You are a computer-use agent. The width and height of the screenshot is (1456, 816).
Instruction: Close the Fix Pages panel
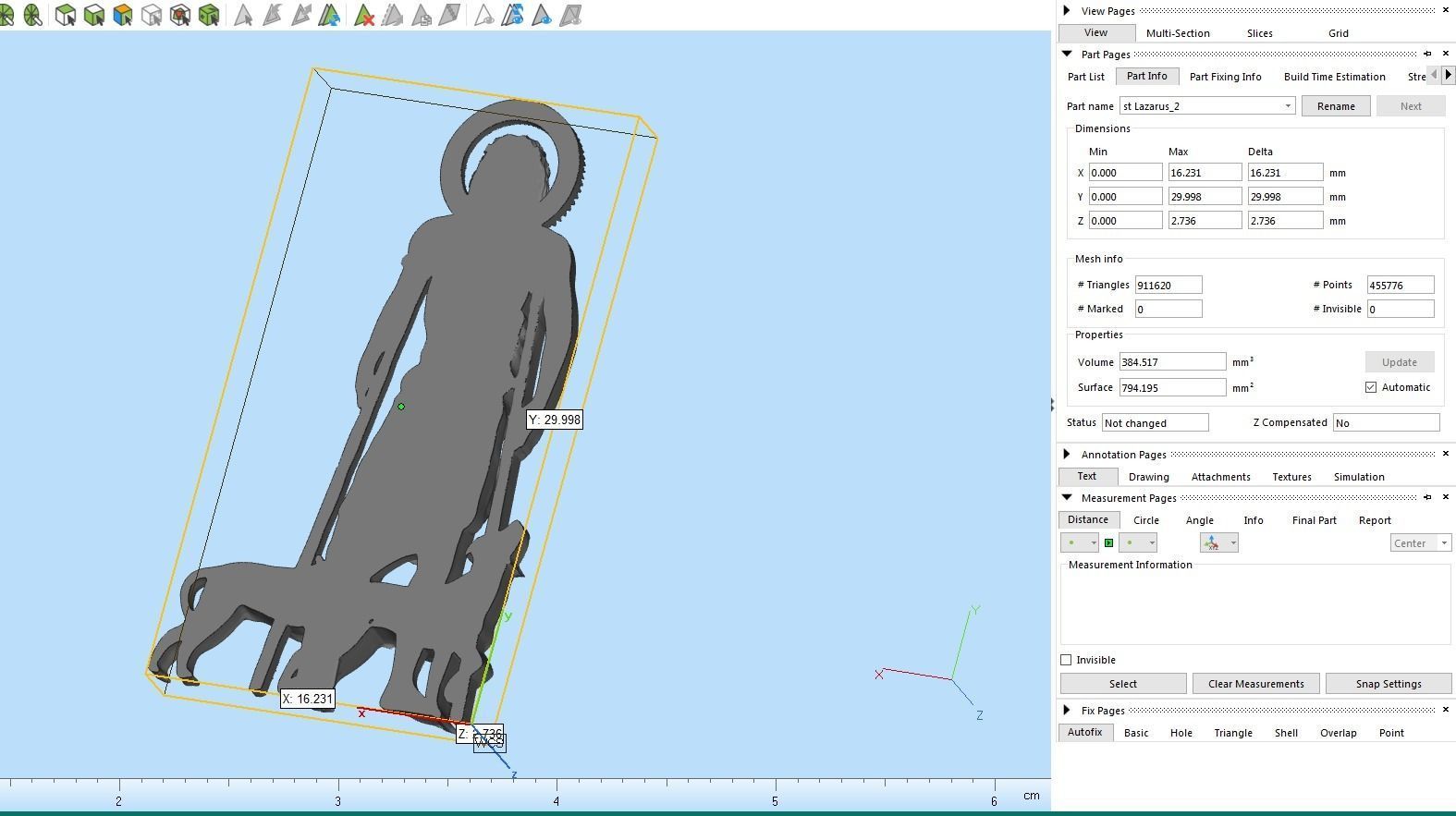point(1446,710)
